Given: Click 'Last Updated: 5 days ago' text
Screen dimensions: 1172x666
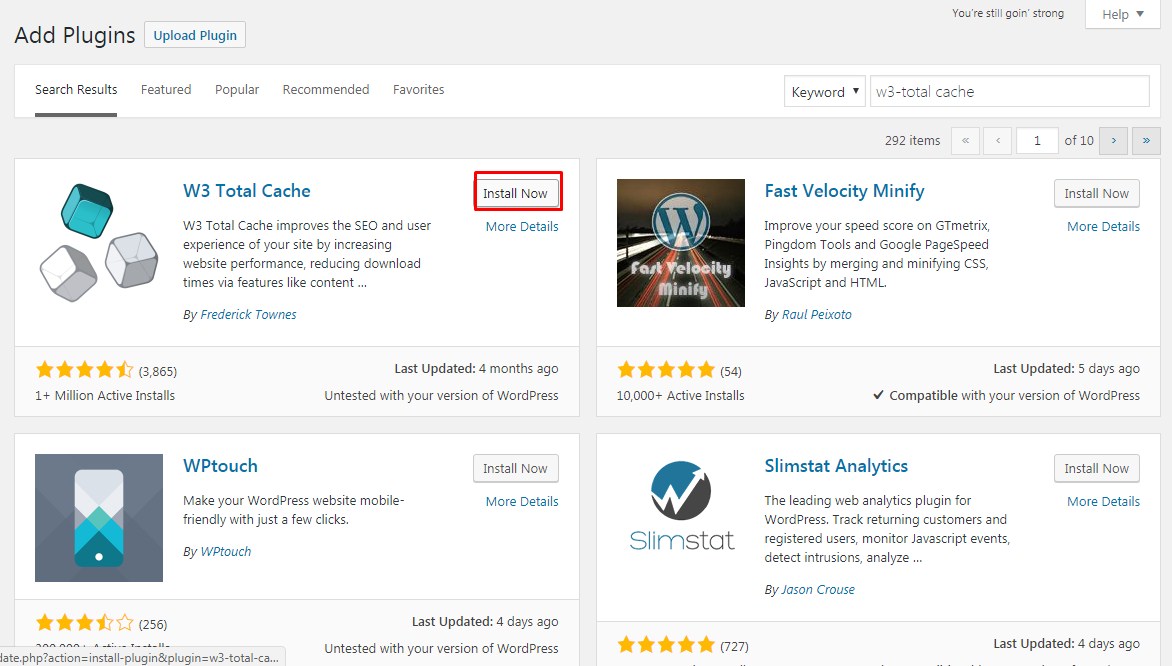Looking at the screenshot, I should (1067, 369).
